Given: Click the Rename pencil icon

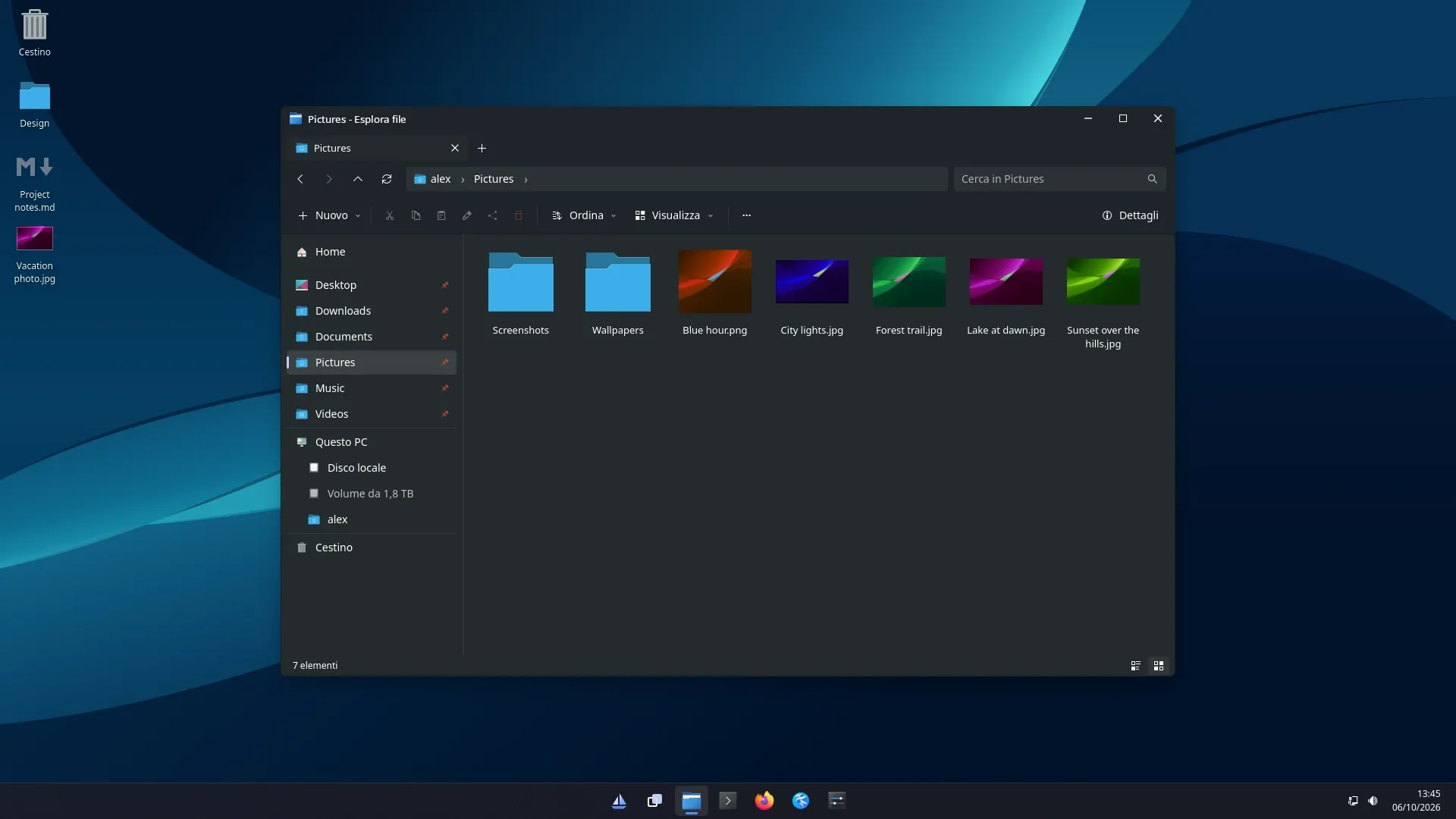Looking at the screenshot, I should coord(467,215).
